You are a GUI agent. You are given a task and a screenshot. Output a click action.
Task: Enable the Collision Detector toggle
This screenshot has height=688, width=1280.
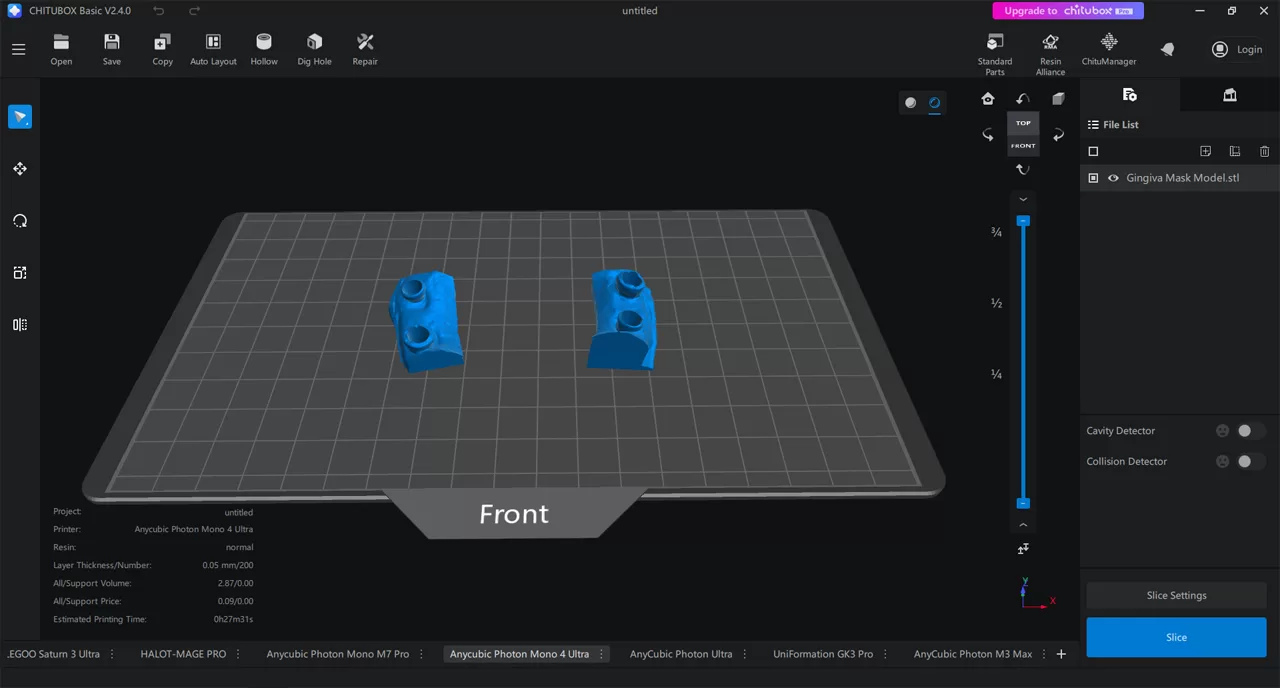[1244, 461]
